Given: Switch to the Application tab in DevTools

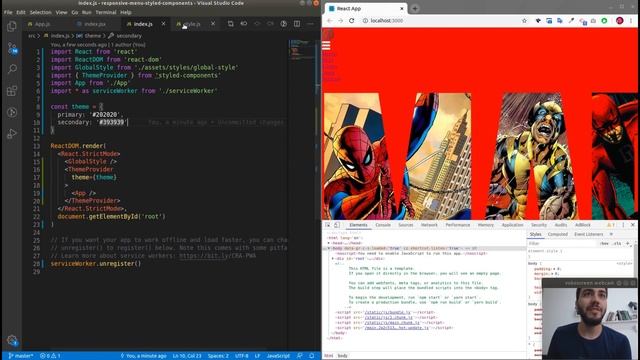Looking at the screenshot, I should pos(512,225).
